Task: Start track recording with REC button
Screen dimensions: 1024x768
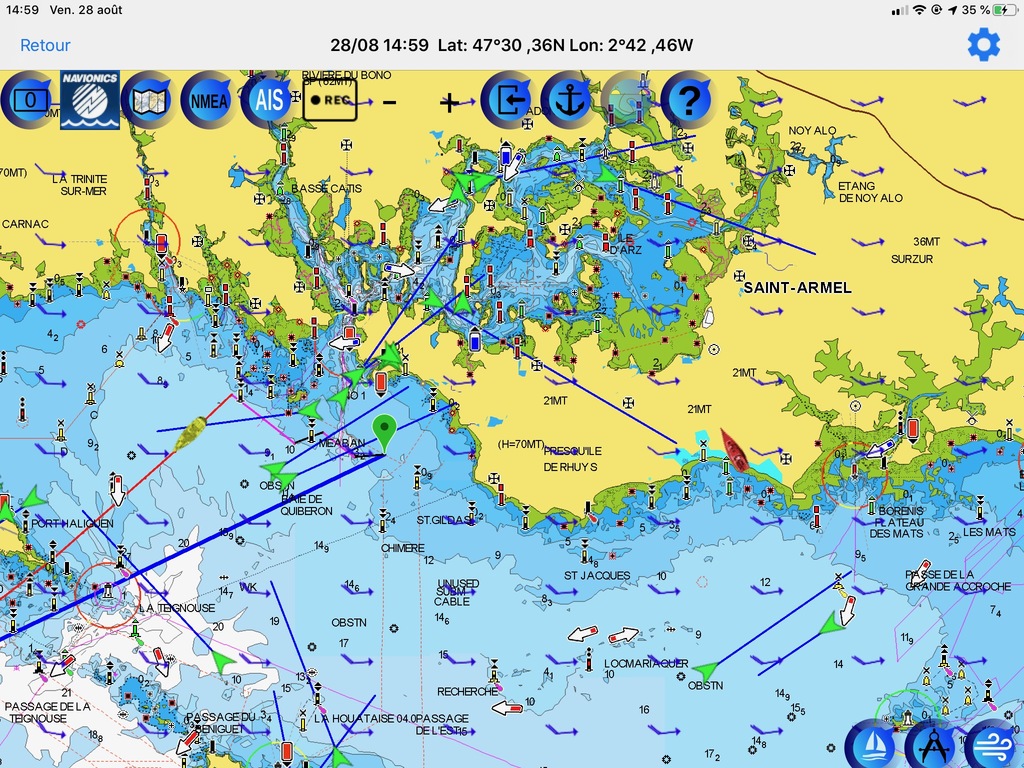Action: click(x=330, y=100)
